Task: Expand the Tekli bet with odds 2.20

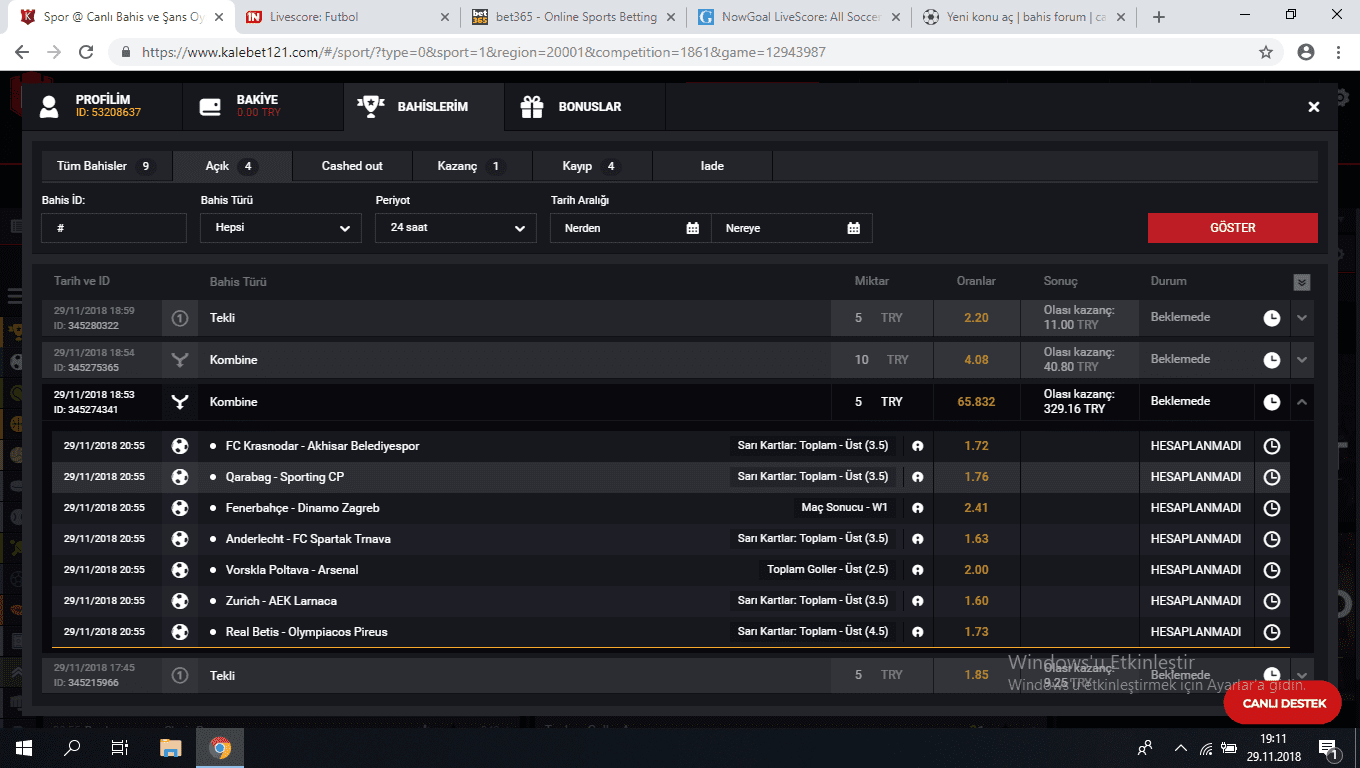Action: [x=1302, y=318]
